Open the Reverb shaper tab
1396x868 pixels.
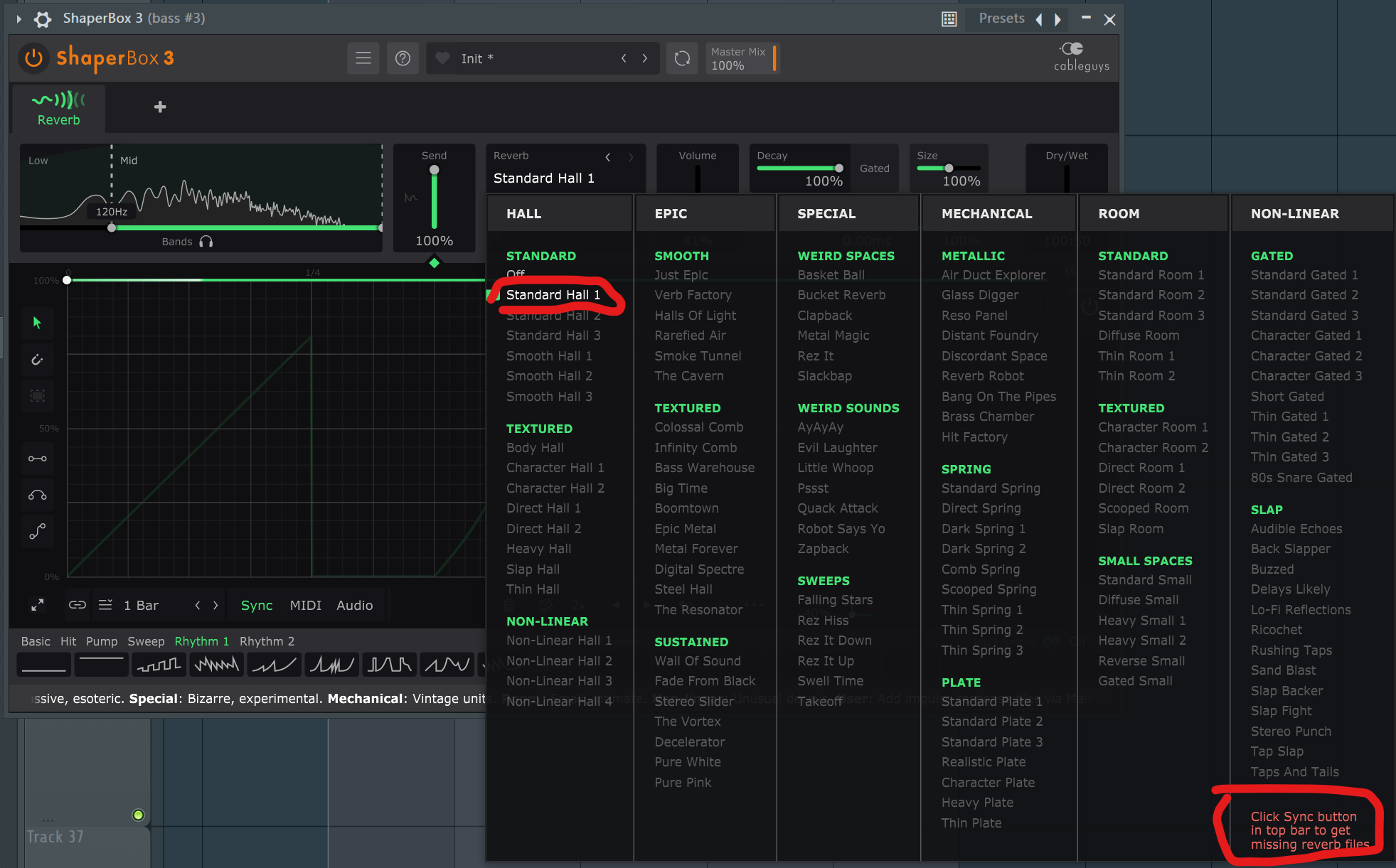coord(58,109)
